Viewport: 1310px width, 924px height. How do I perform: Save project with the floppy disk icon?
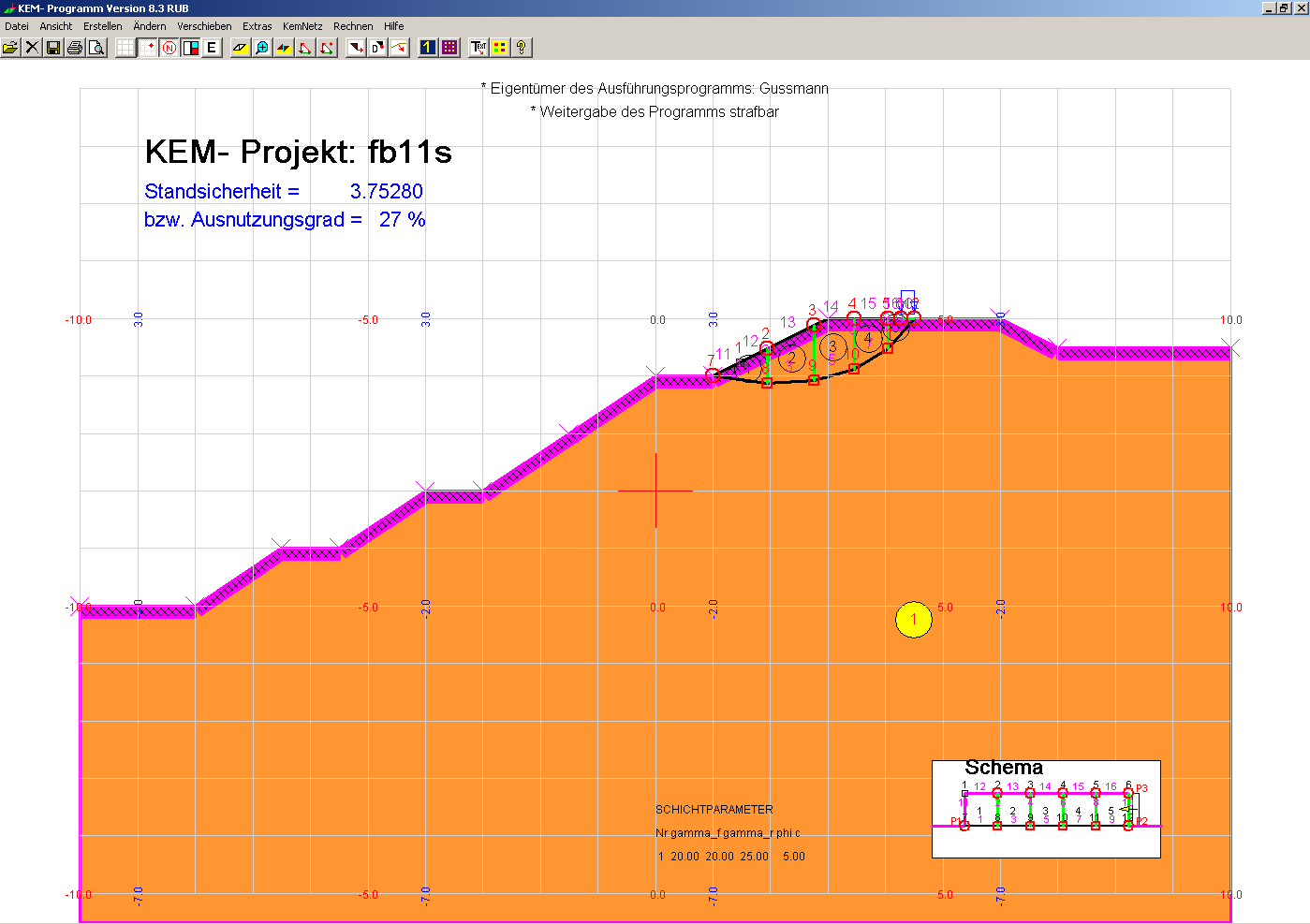53,47
